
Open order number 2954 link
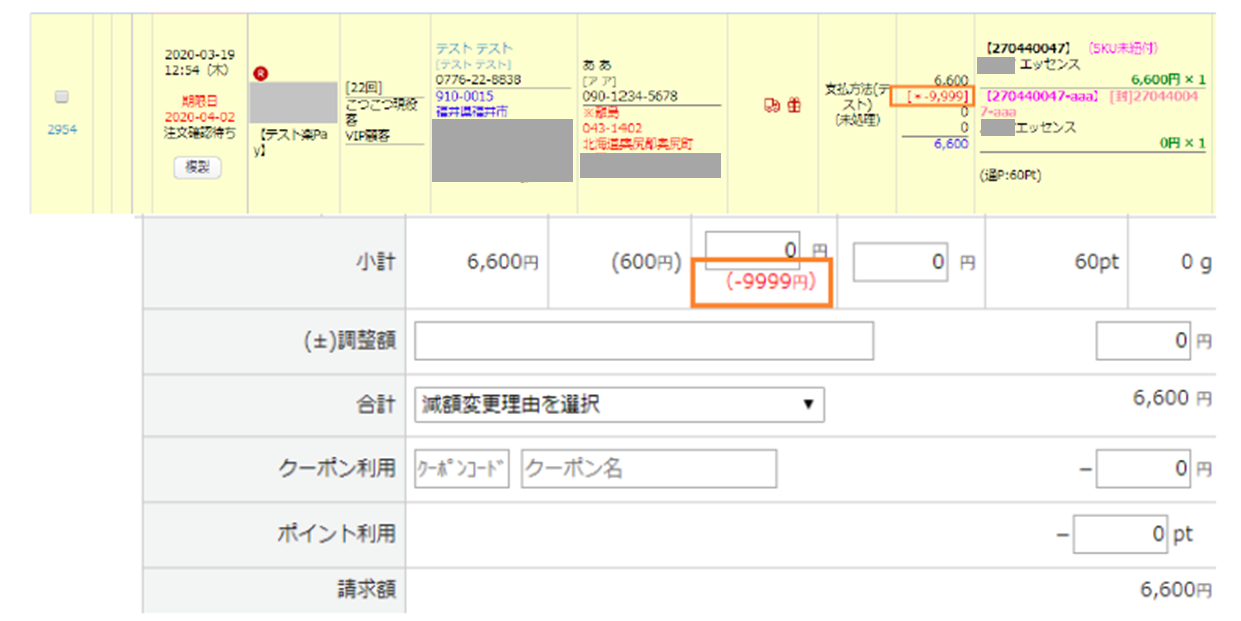62,129
